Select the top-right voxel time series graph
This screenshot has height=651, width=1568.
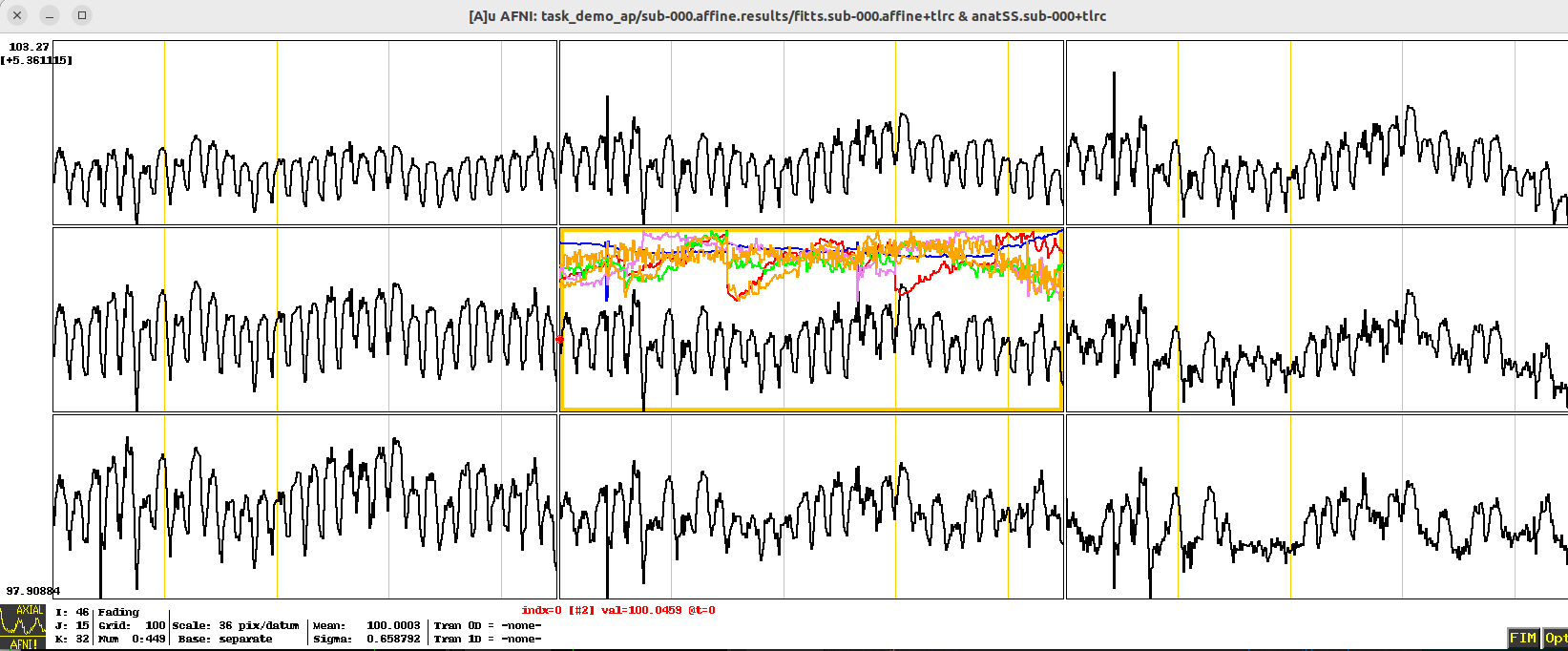pyautogui.click(x=1316, y=133)
